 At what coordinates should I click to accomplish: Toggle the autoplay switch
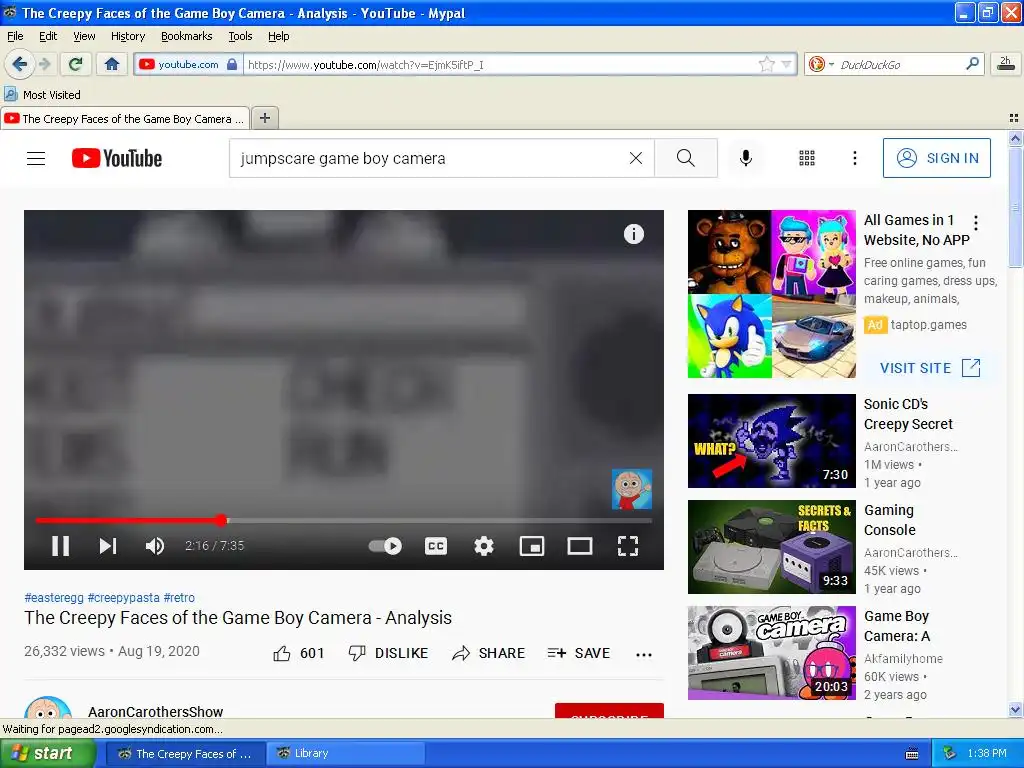pyautogui.click(x=385, y=546)
